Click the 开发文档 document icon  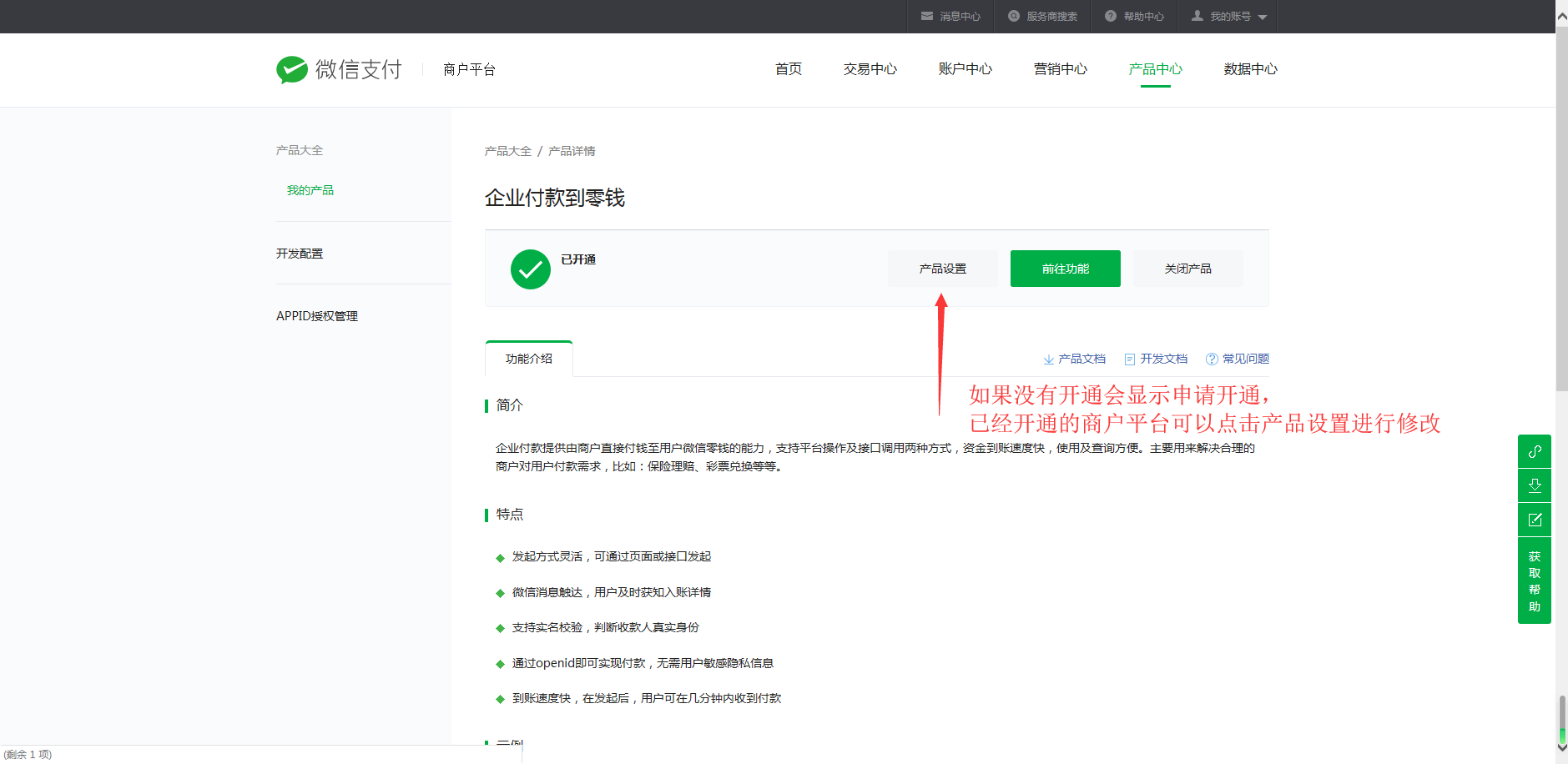tap(1130, 359)
